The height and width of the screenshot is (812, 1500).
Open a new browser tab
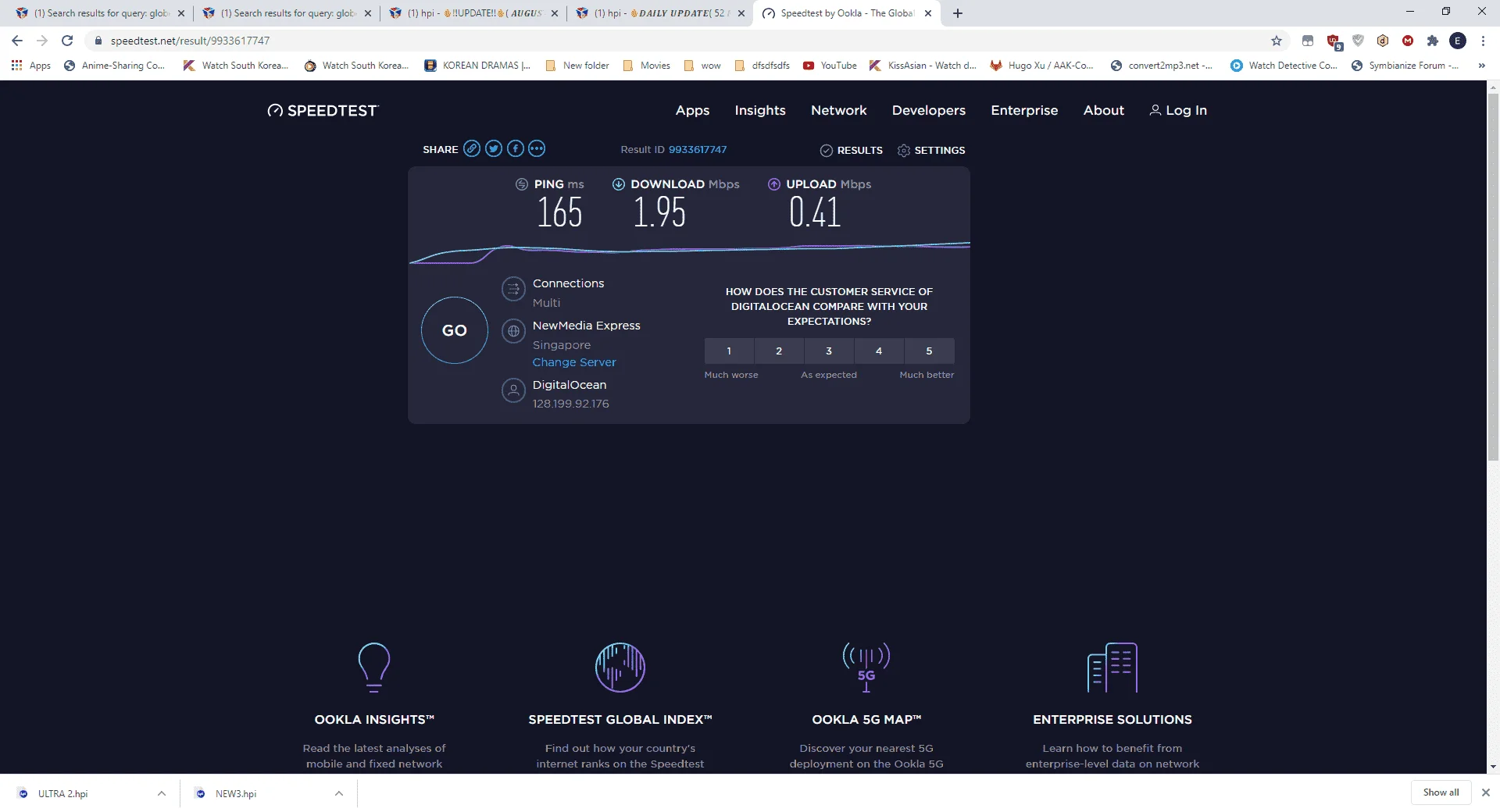[958, 13]
